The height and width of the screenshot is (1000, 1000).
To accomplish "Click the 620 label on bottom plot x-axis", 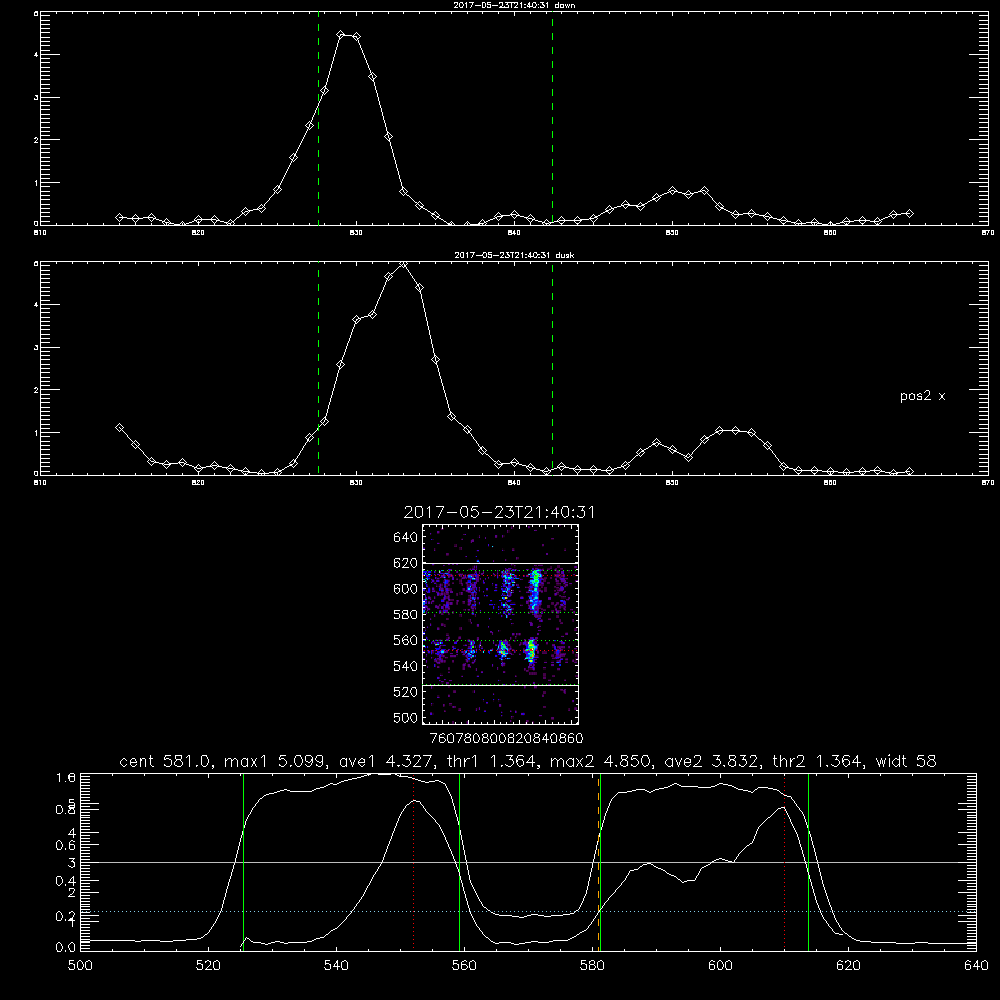I will click(848, 966).
